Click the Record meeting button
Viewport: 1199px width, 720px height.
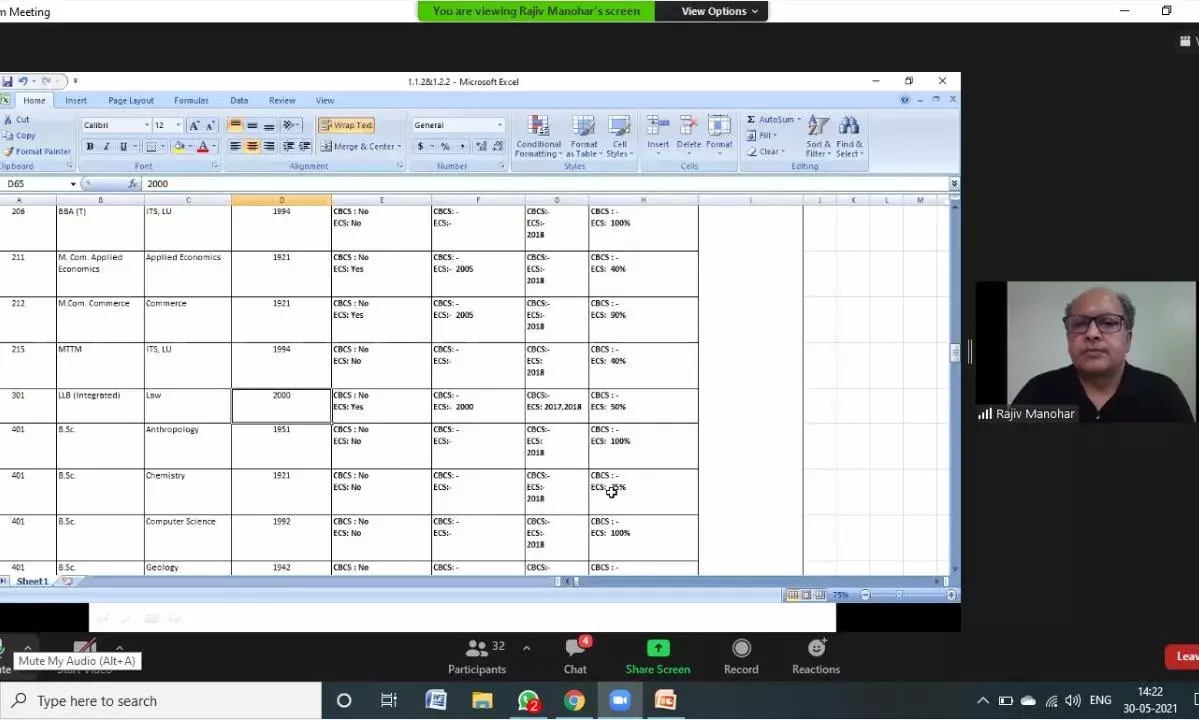741,657
